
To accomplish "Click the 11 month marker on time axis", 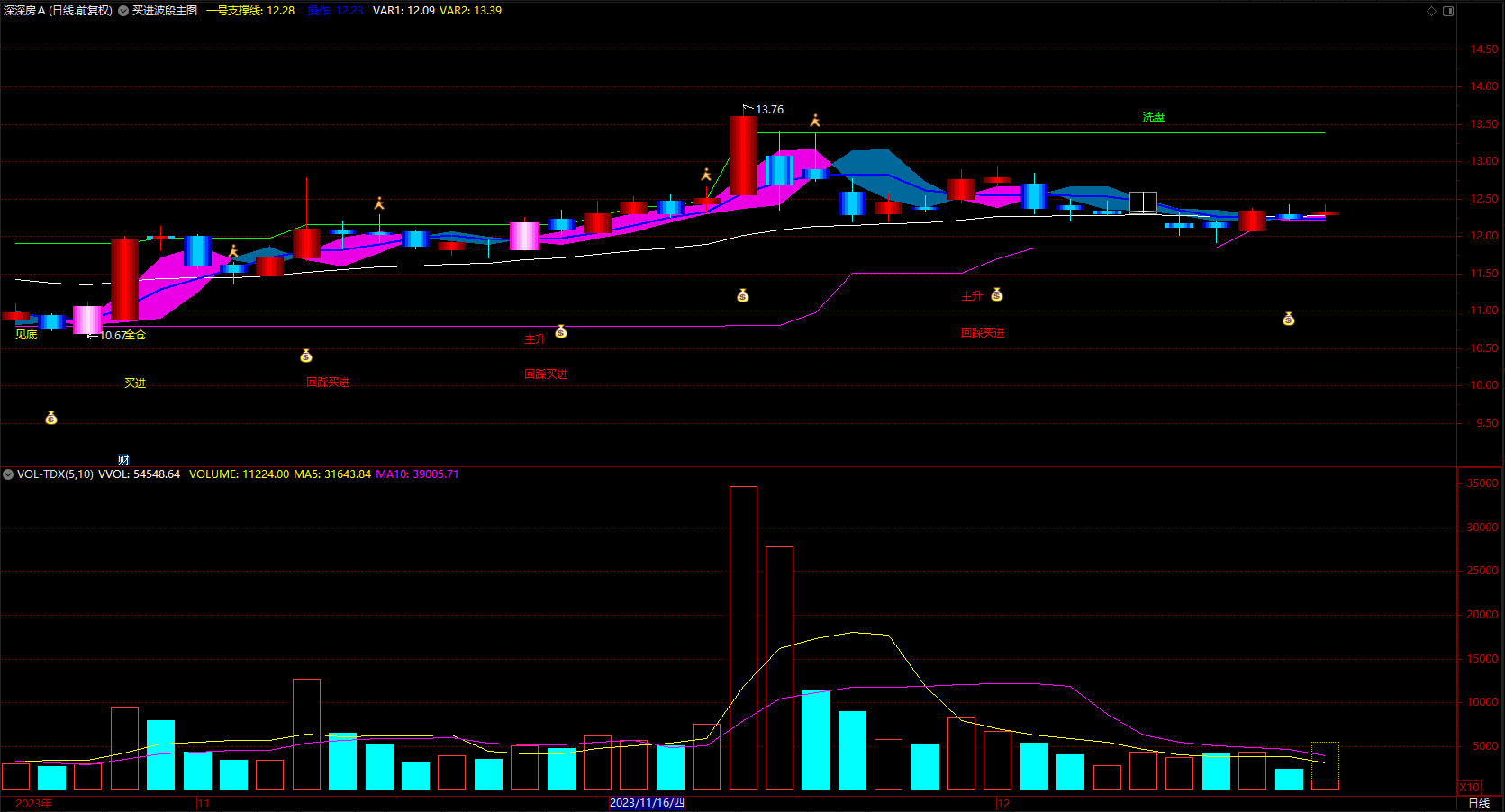I will coord(204,804).
